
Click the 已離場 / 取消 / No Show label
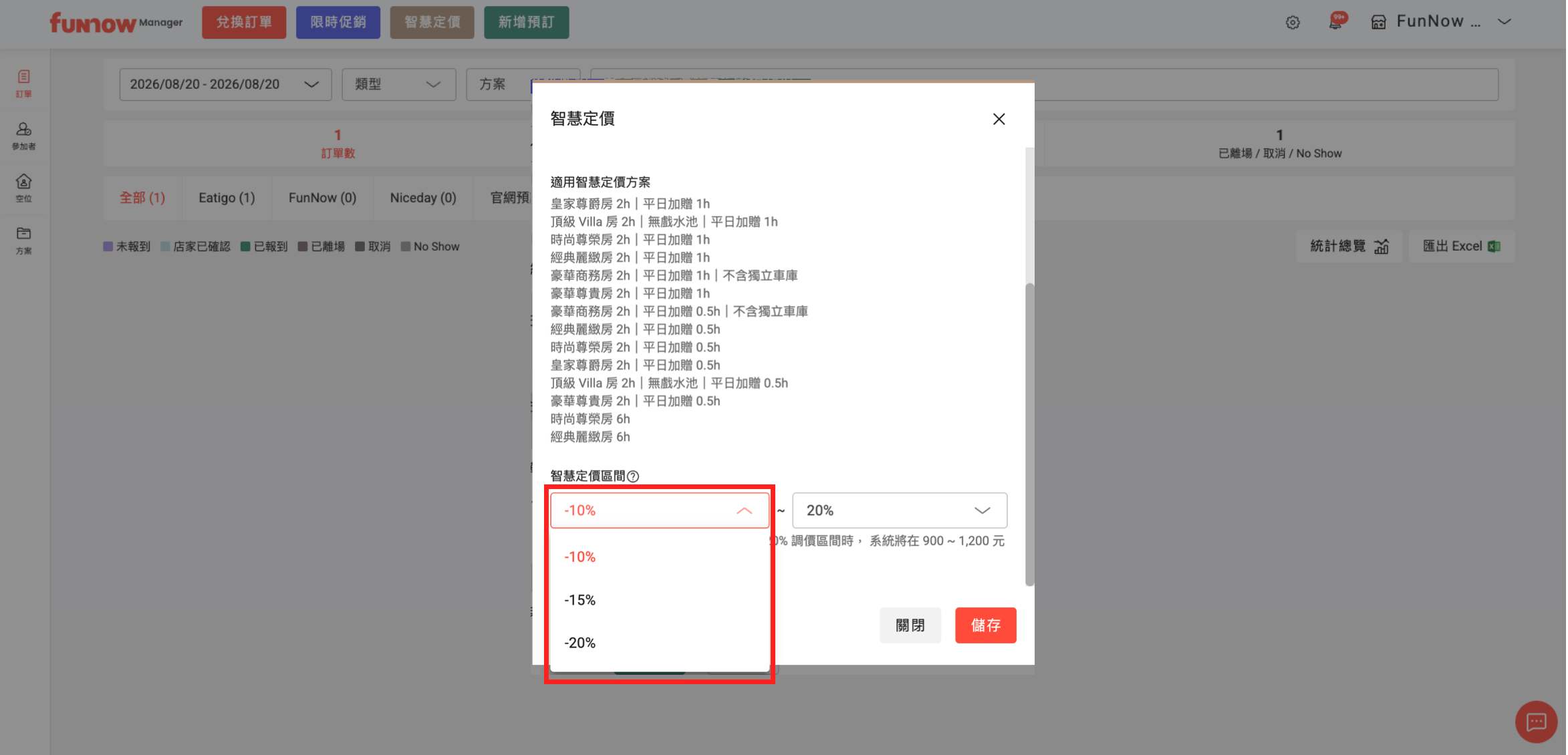(x=1280, y=154)
